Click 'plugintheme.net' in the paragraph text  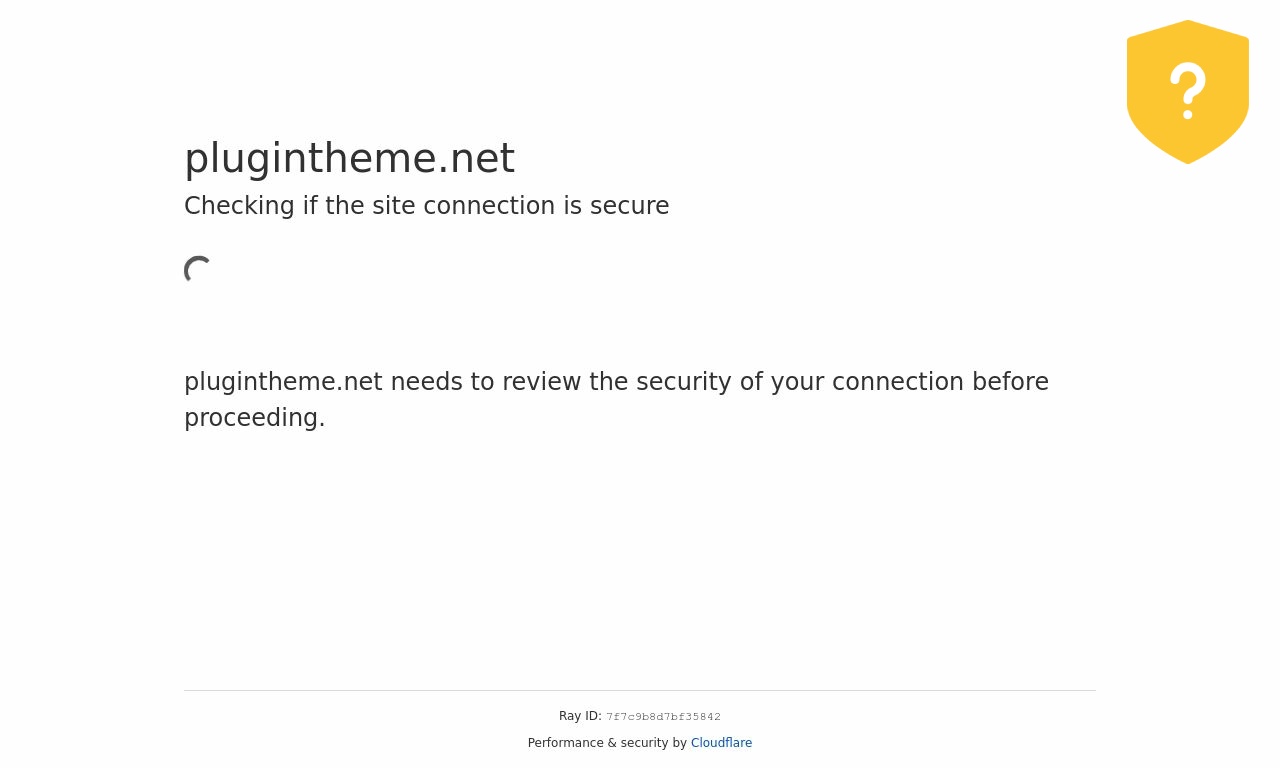tap(283, 382)
